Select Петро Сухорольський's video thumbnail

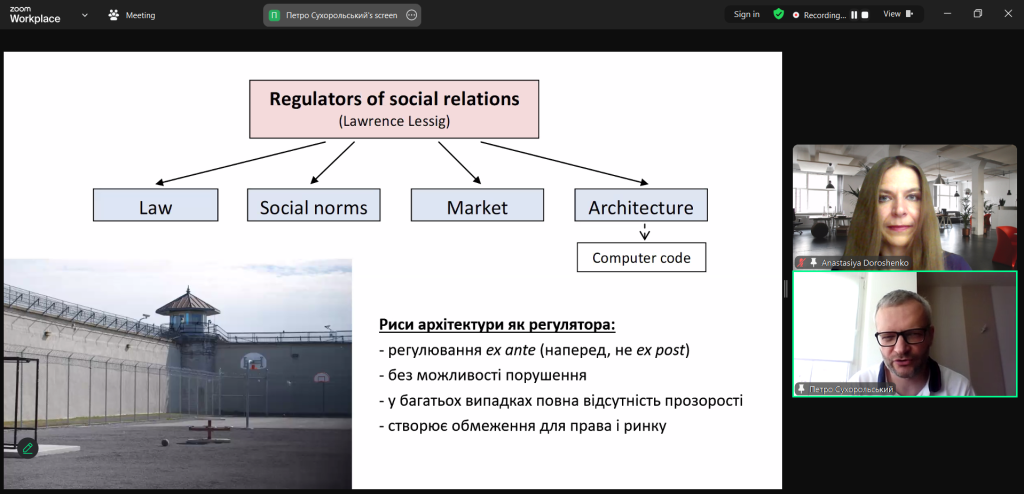pyautogui.click(x=904, y=334)
